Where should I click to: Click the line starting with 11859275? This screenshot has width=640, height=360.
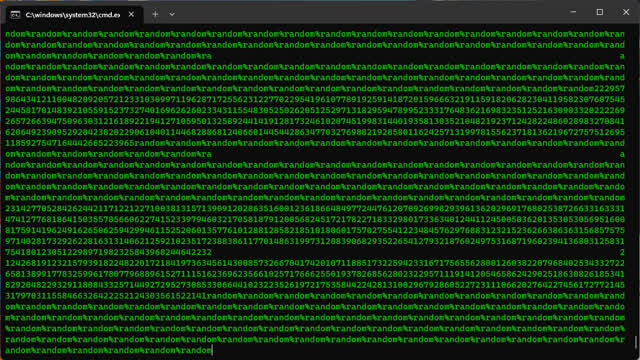tap(315, 143)
